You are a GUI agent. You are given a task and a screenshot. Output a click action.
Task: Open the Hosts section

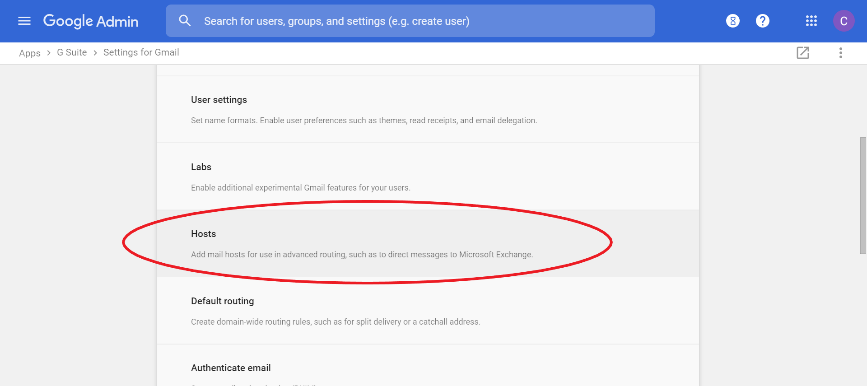tap(428, 243)
